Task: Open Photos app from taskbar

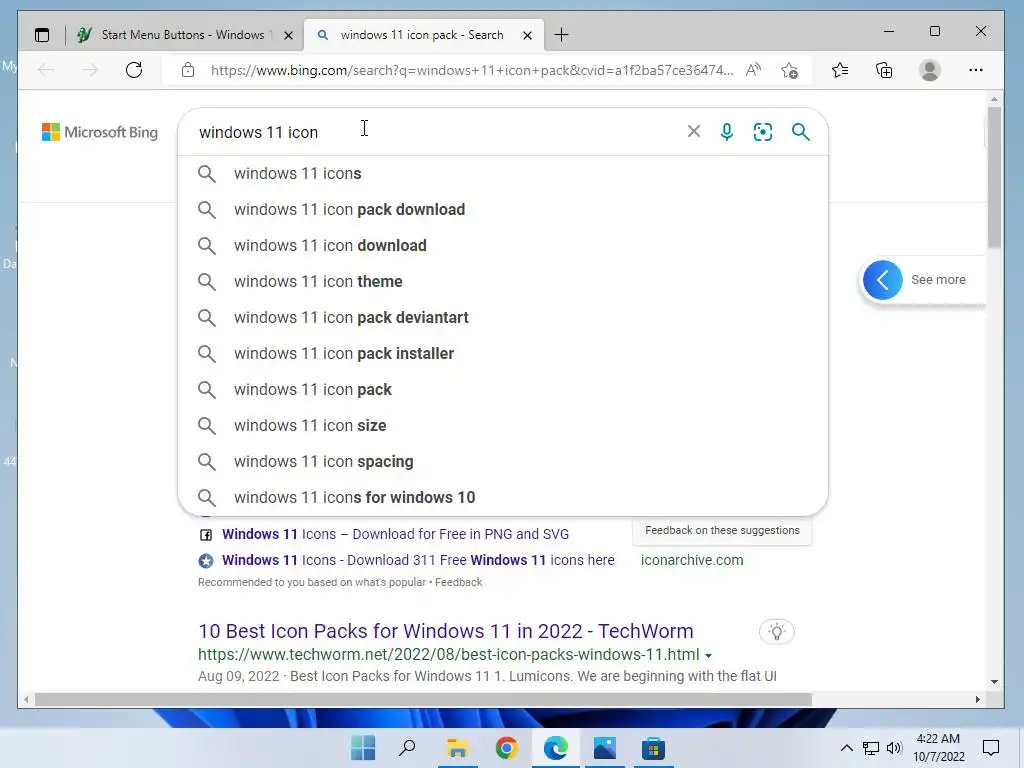Action: pos(605,748)
